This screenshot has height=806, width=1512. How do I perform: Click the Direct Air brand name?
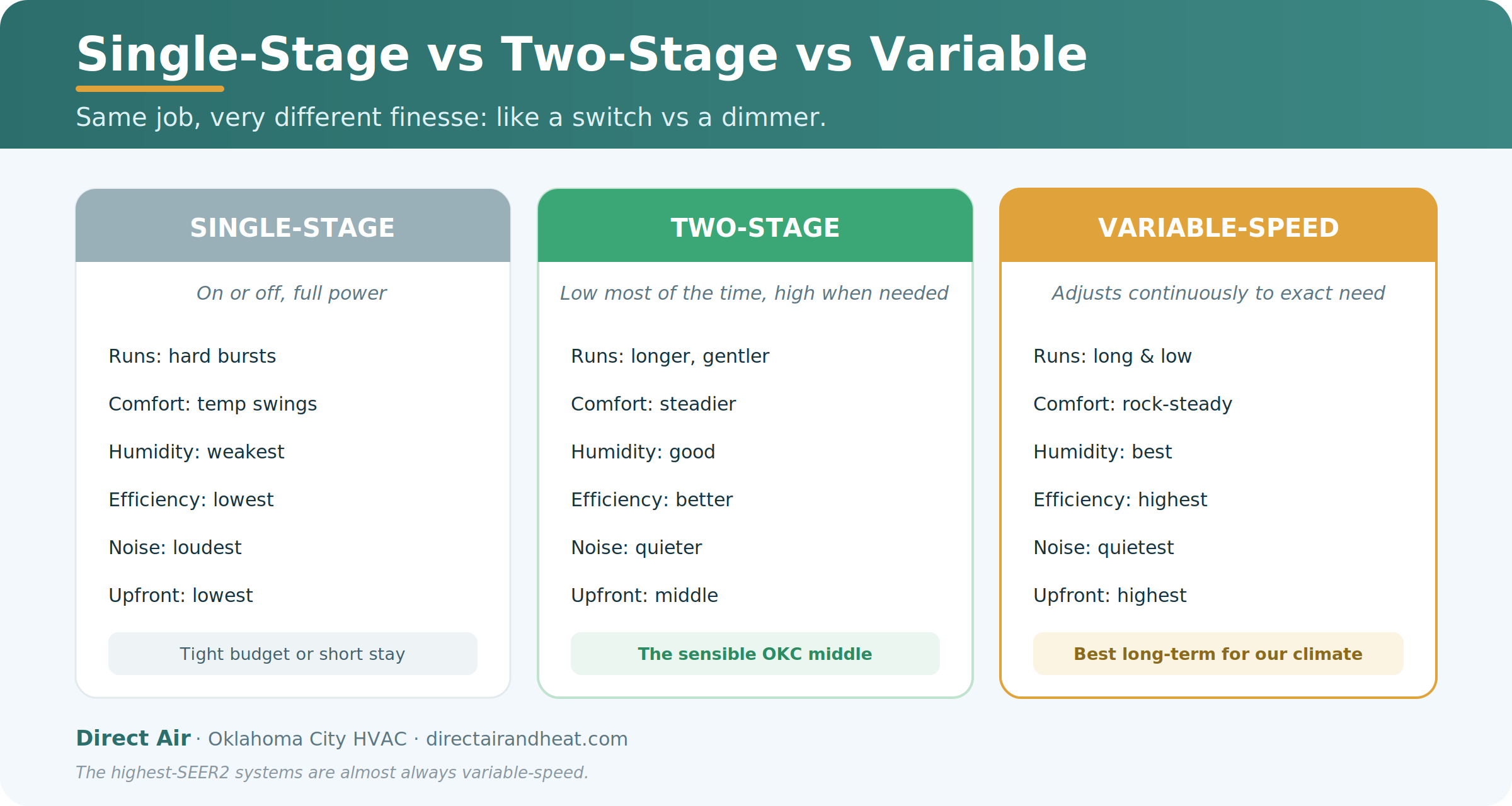133,738
